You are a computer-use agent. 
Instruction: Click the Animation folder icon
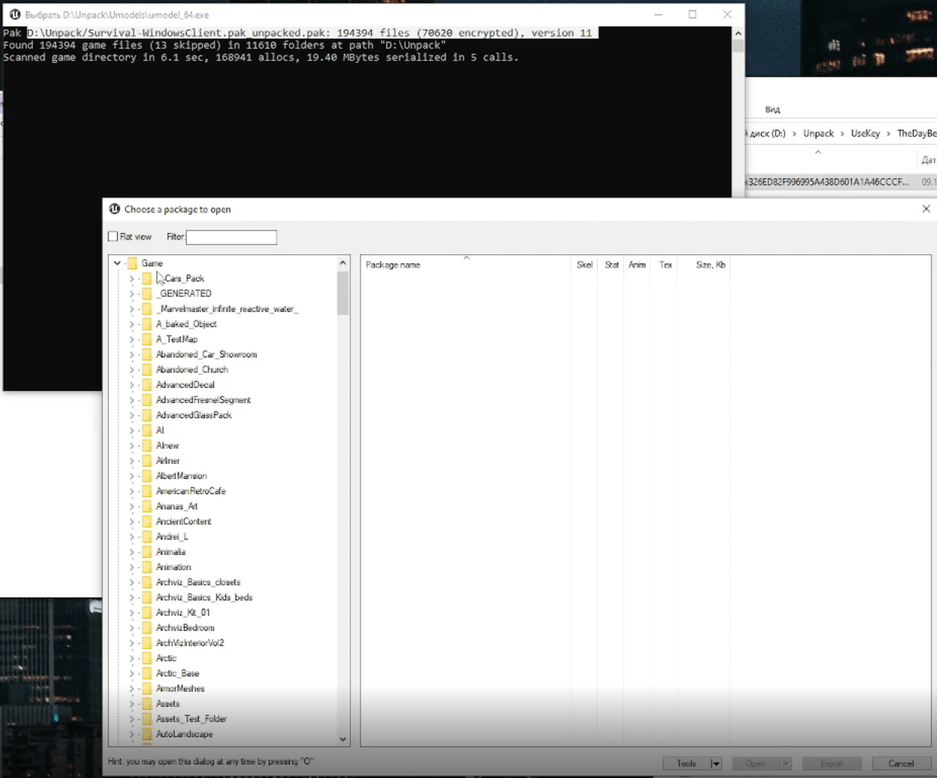click(146, 567)
